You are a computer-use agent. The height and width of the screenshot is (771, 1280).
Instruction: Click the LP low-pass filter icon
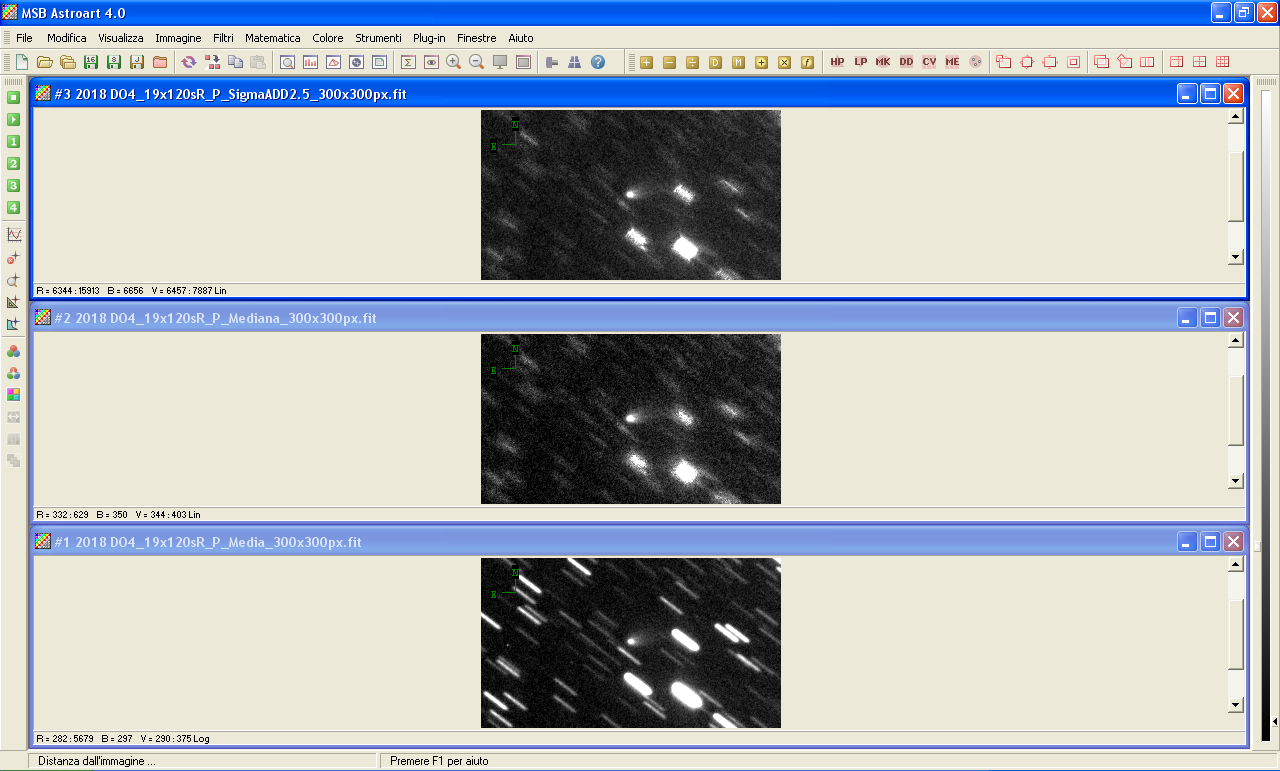point(860,62)
